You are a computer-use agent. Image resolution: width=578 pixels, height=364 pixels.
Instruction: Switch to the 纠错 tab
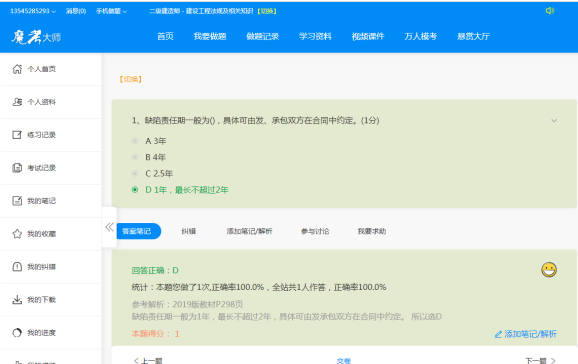(x=188, y=231)
